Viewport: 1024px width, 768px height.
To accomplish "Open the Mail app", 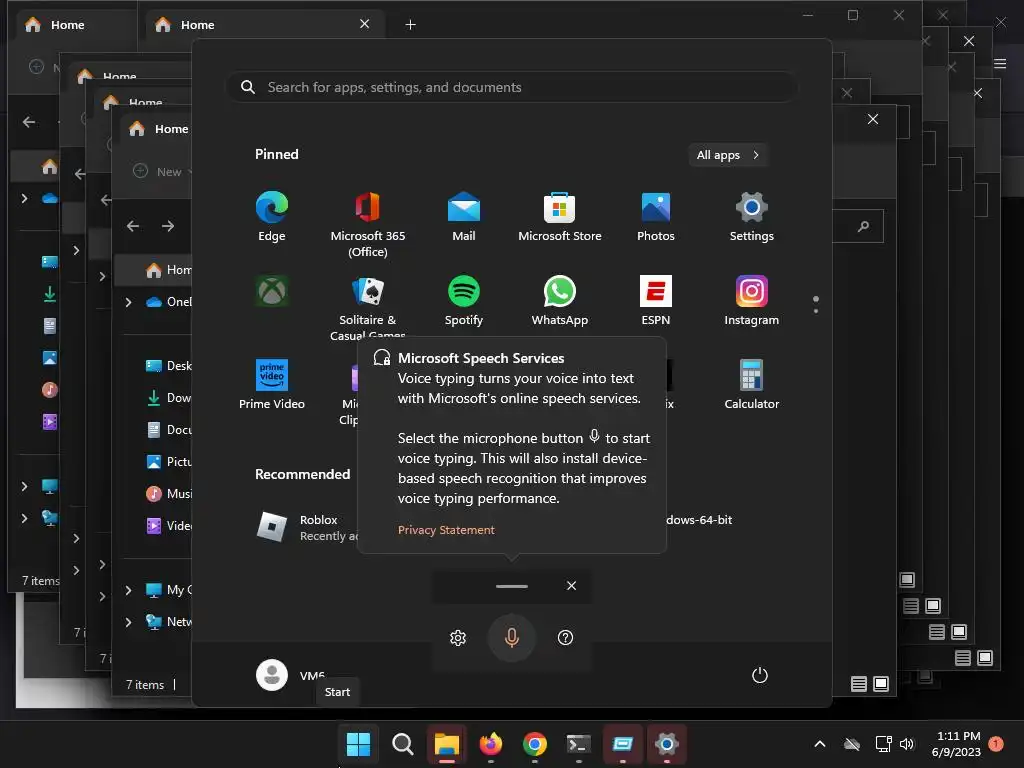I will click(464, 217).
